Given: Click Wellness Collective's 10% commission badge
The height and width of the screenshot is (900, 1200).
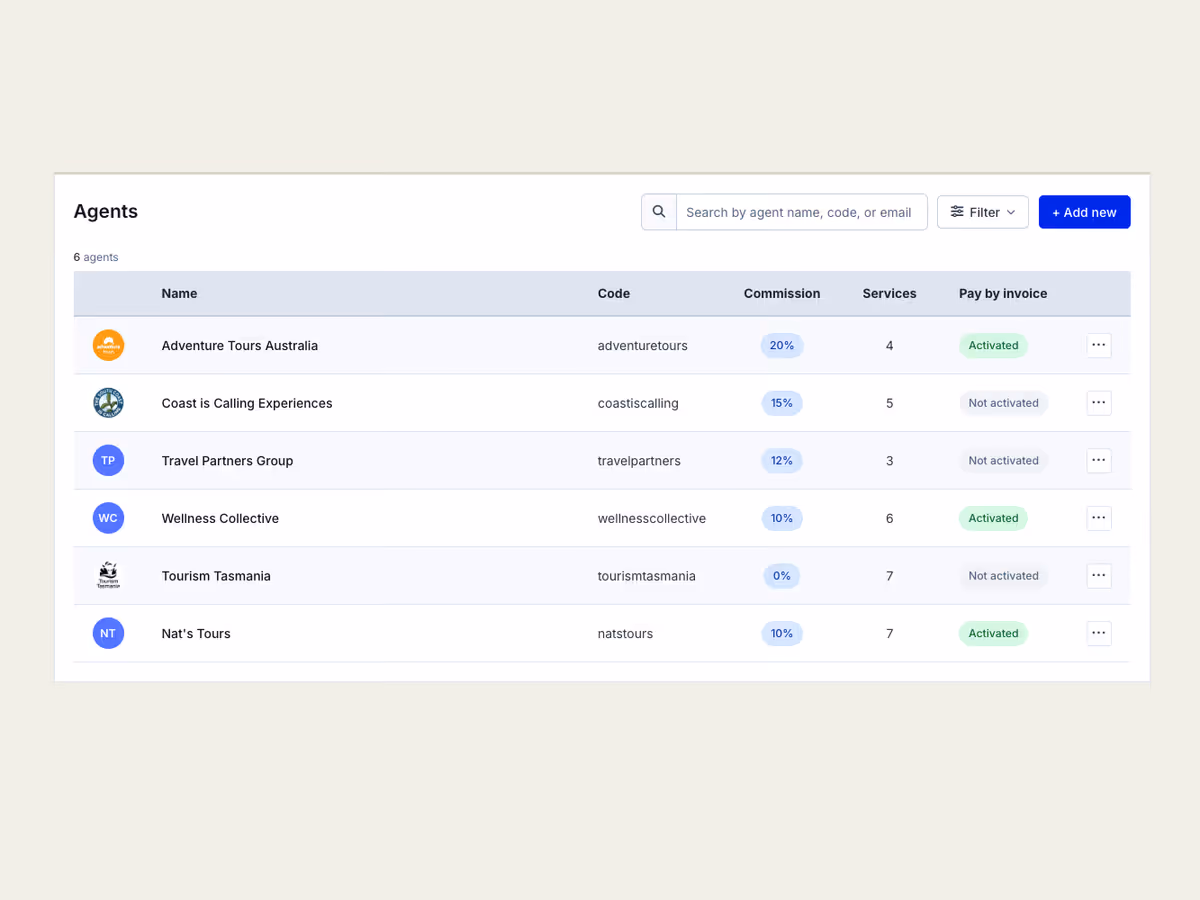Looking at the screenshot, I should coord(782,518).
